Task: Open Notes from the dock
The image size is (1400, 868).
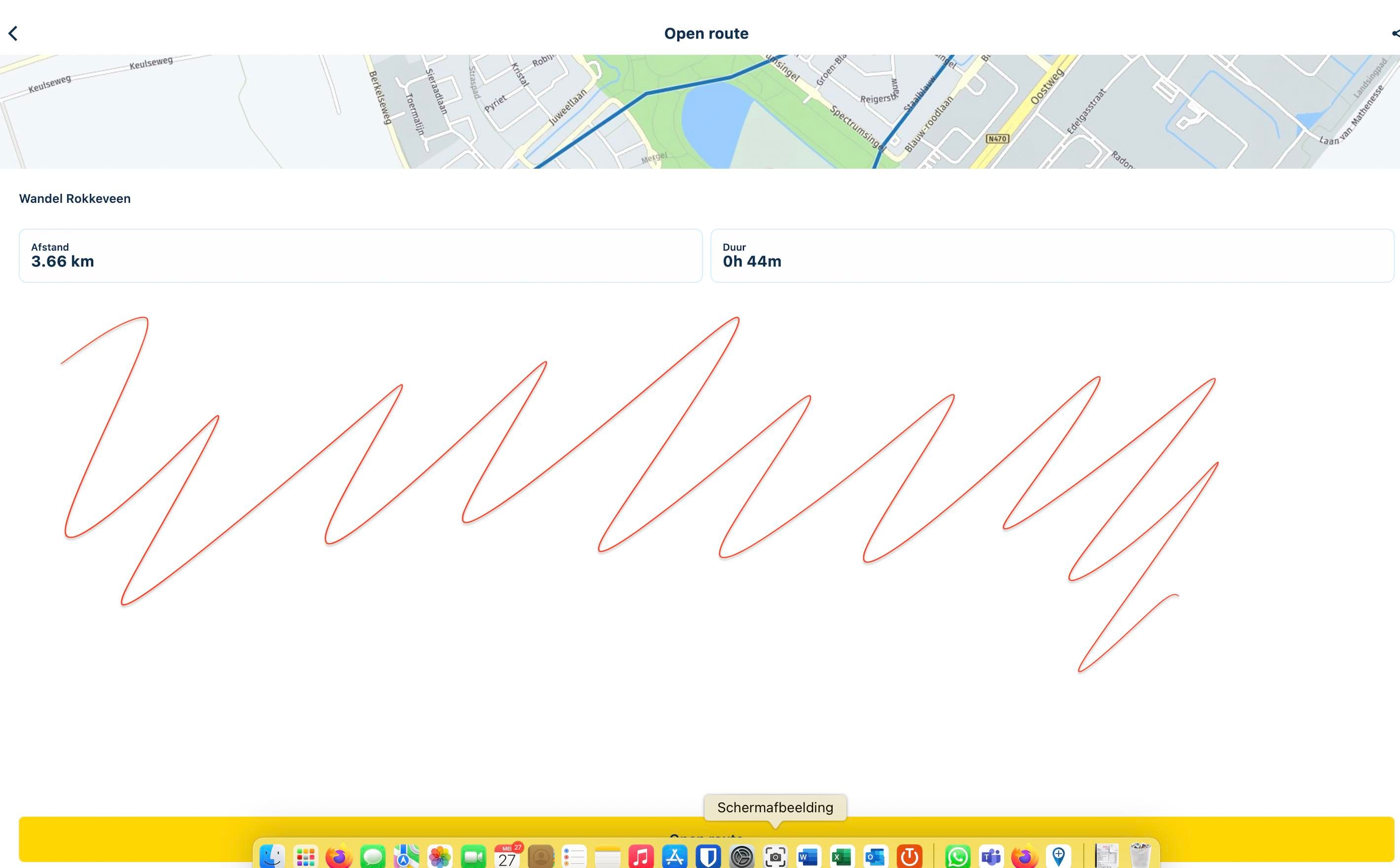Action: pos(608,857)
